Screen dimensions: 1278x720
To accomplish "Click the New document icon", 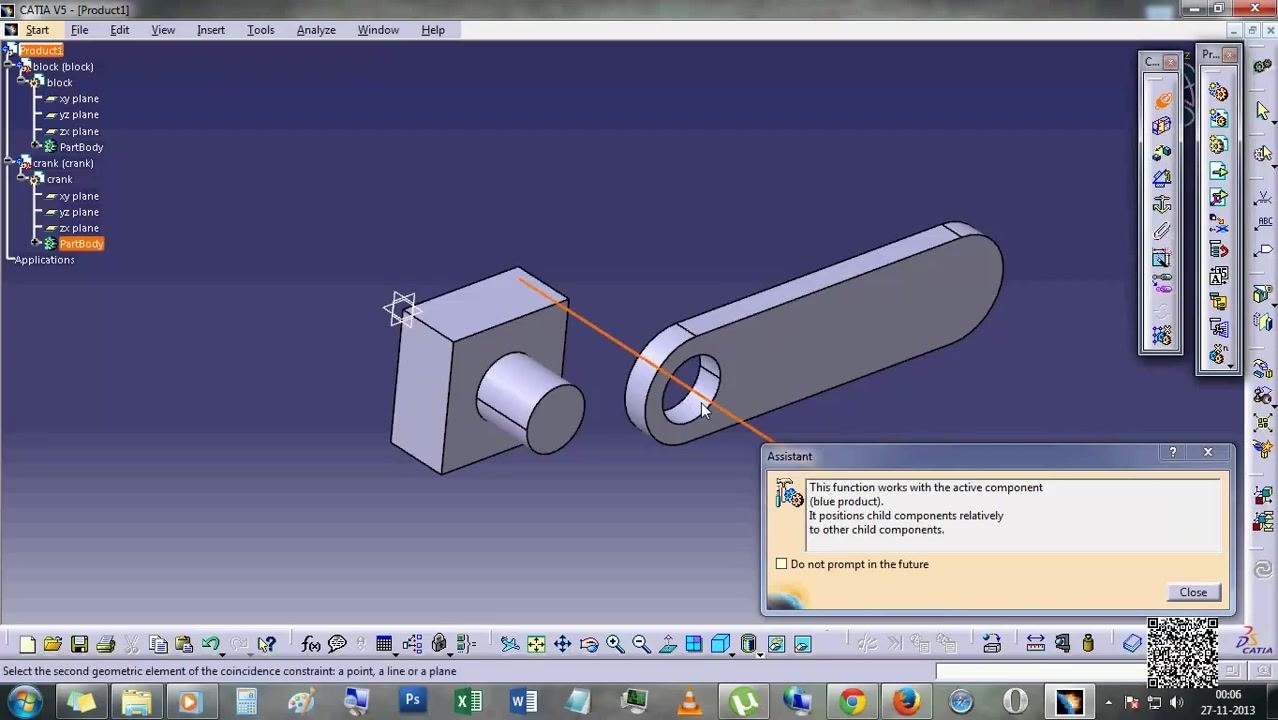I will (x=27, y=644).
